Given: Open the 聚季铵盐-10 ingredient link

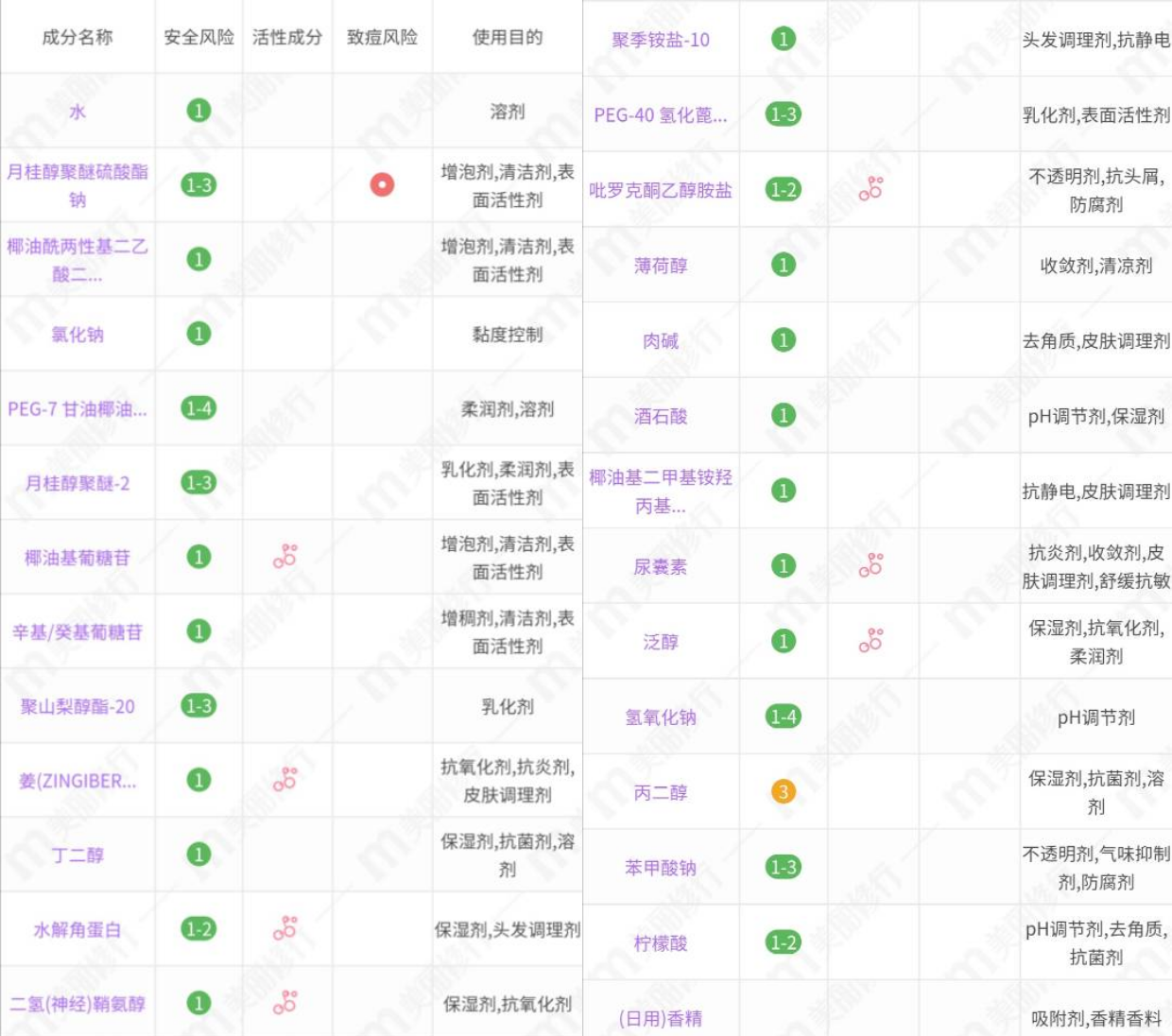Looking at the screenshot, I should (661, 40).
